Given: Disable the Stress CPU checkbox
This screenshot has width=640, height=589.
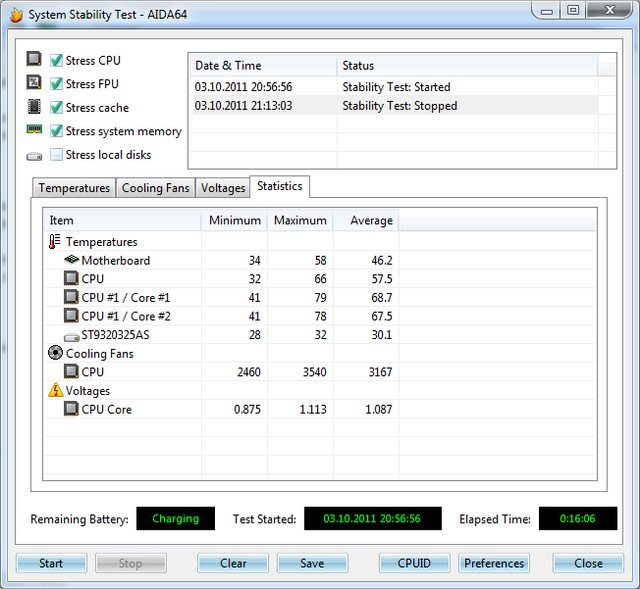Looking at the screenshot, I should [57, 60].
